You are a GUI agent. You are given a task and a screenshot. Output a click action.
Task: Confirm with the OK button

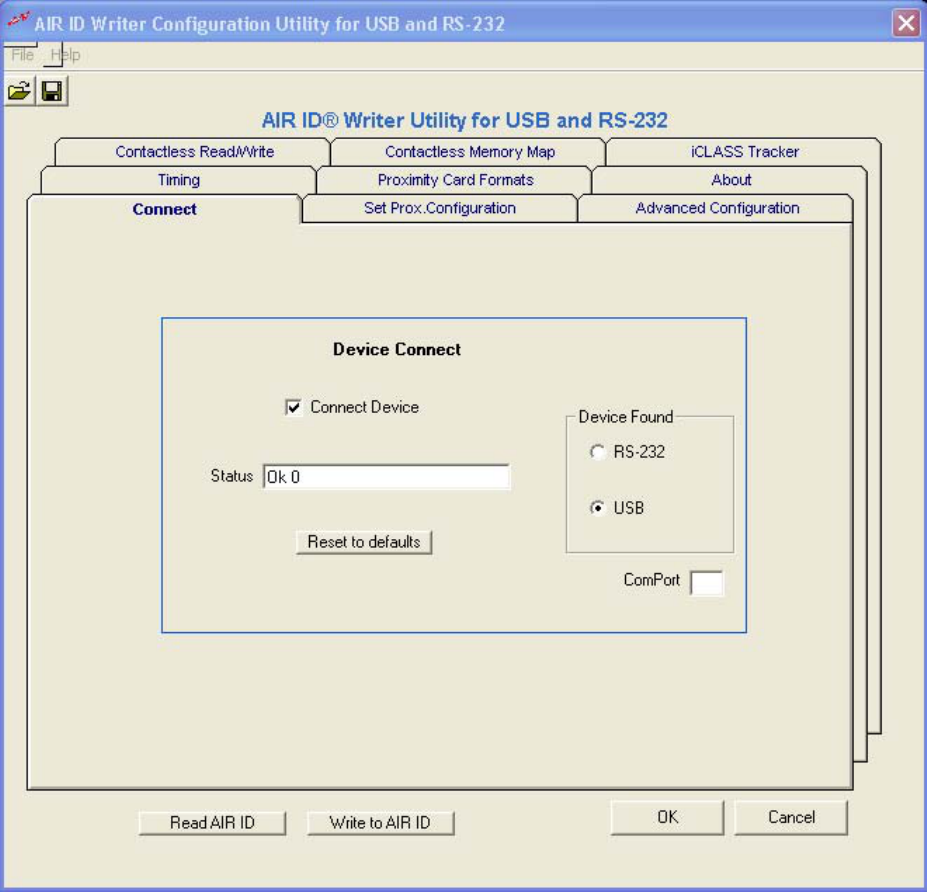[667, 818]
